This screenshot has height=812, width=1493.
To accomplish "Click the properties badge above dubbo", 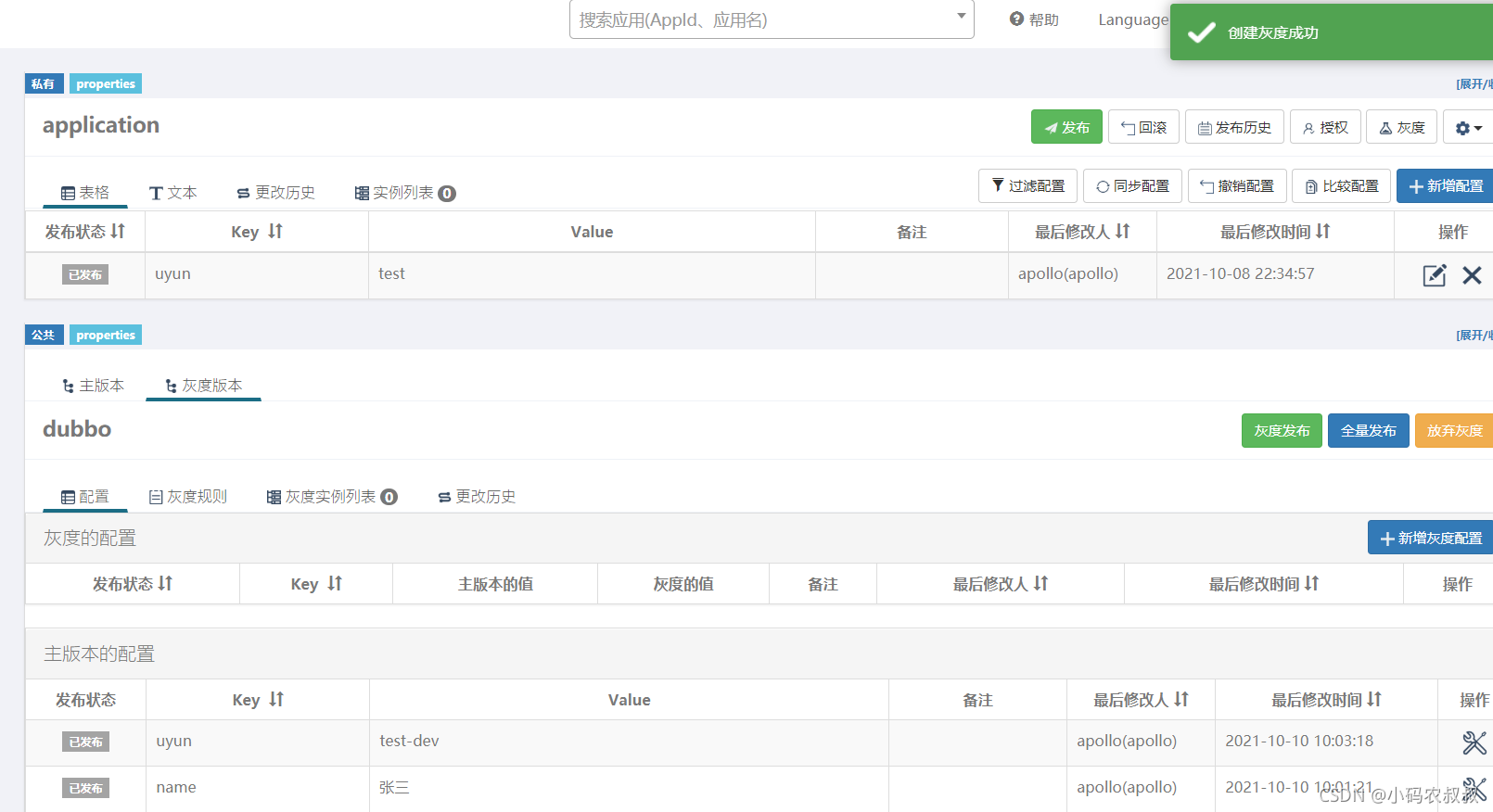I will 106,335.
